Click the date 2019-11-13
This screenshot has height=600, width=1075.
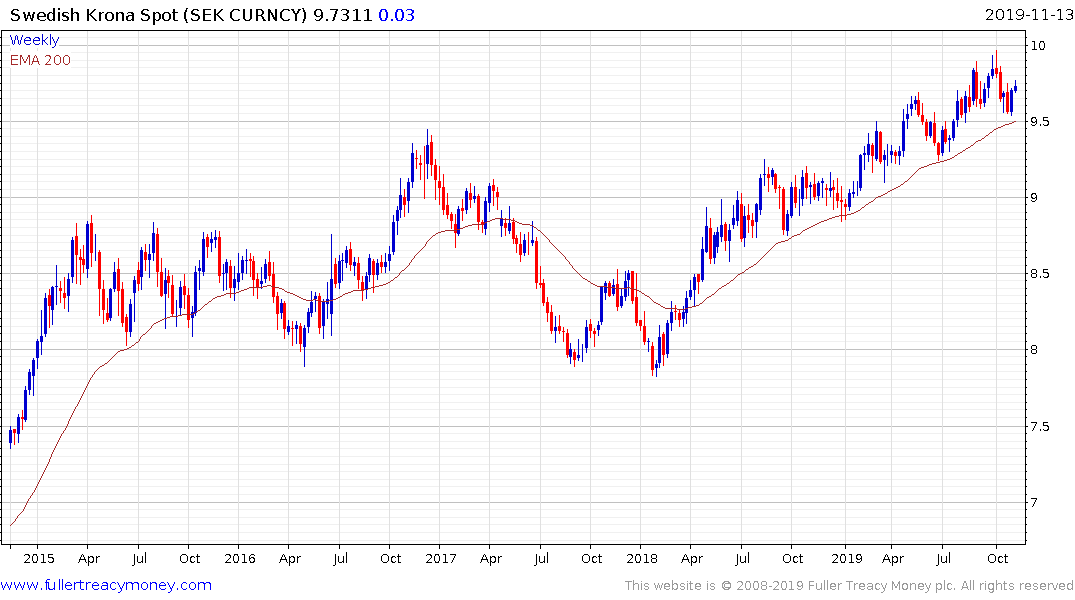click(1028, 15)
